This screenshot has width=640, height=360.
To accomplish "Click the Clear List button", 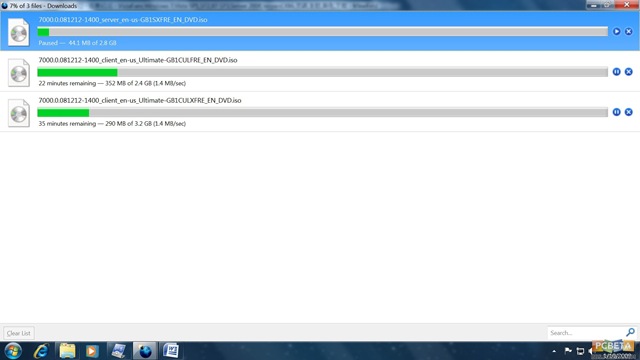I will pos(19,333).
